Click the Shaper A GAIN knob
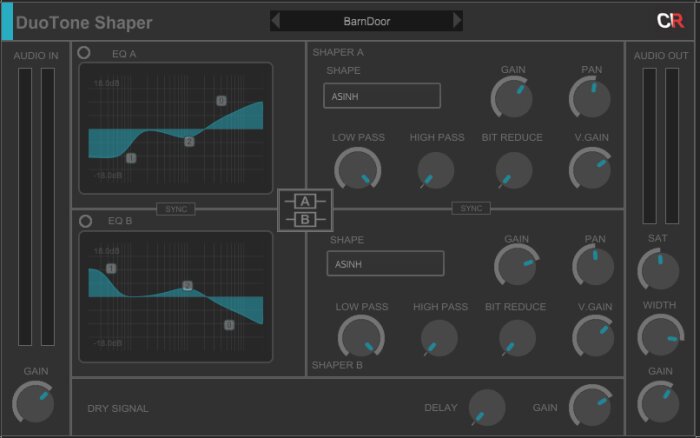This screenshot has width=700, height=438. tap(512, 97)
